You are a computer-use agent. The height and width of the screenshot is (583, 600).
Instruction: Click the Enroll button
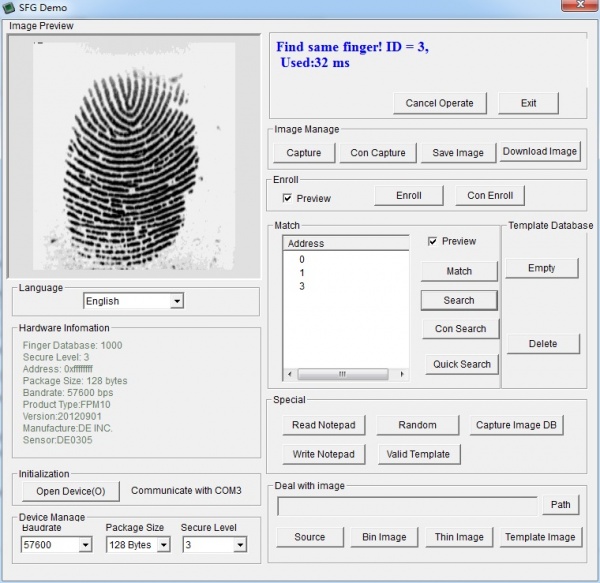[409, 195]
